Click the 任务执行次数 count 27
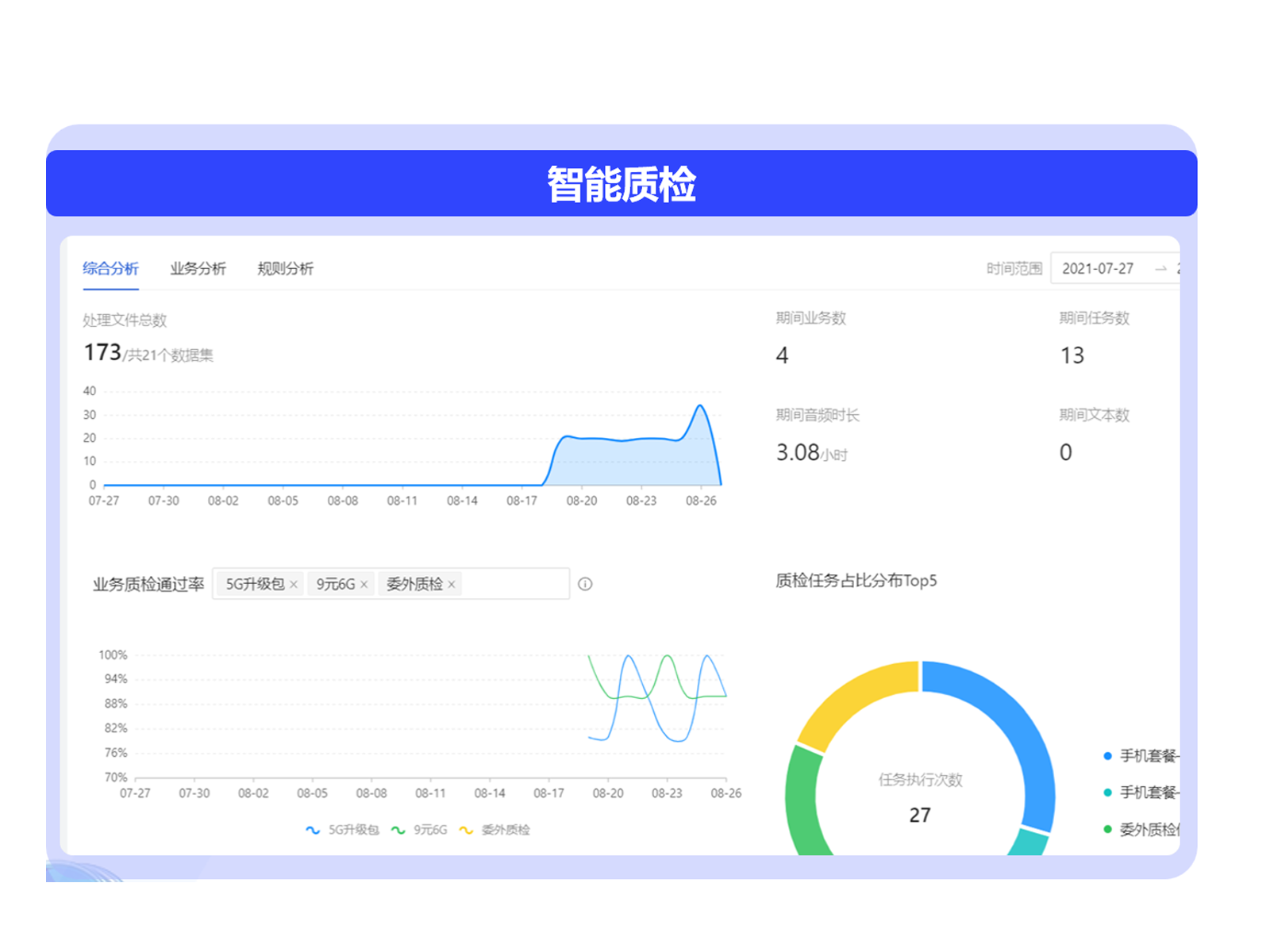The image size is (1270, 952). (920, 815)
